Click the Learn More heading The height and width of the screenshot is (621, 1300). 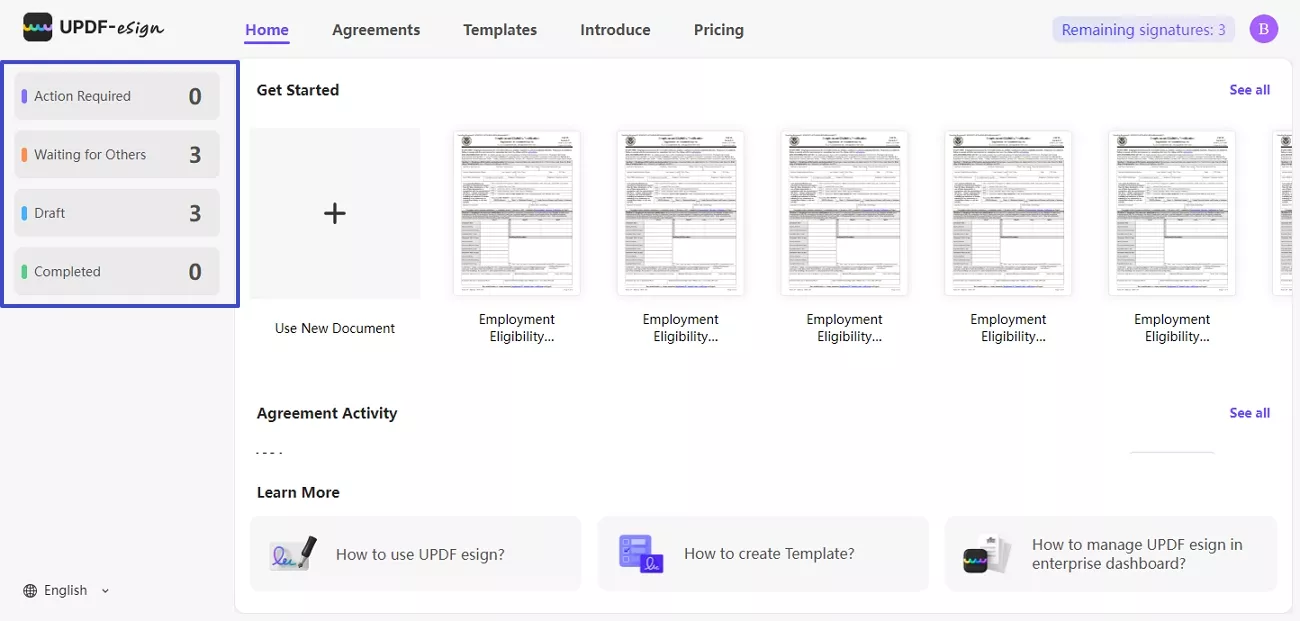coord(298,492)
